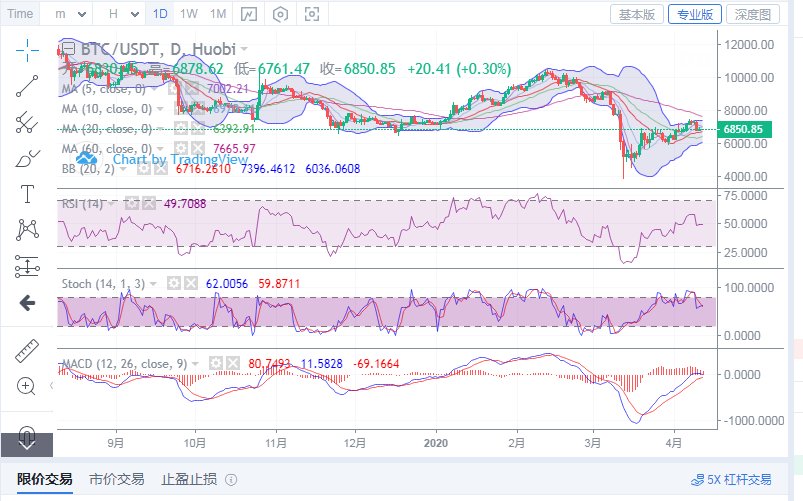Click the 4月 date axis label
Screen dimensions: 803x501
674,443
